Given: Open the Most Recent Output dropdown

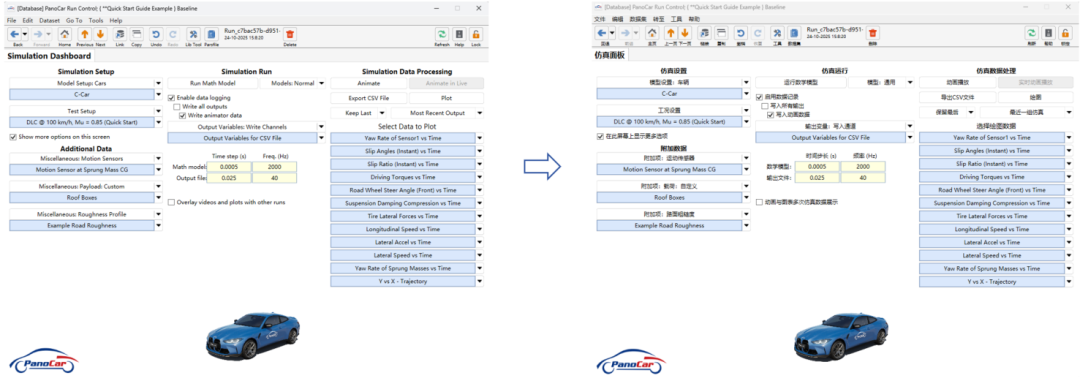Looking at the screenshot, I should [x=437, y=112].
